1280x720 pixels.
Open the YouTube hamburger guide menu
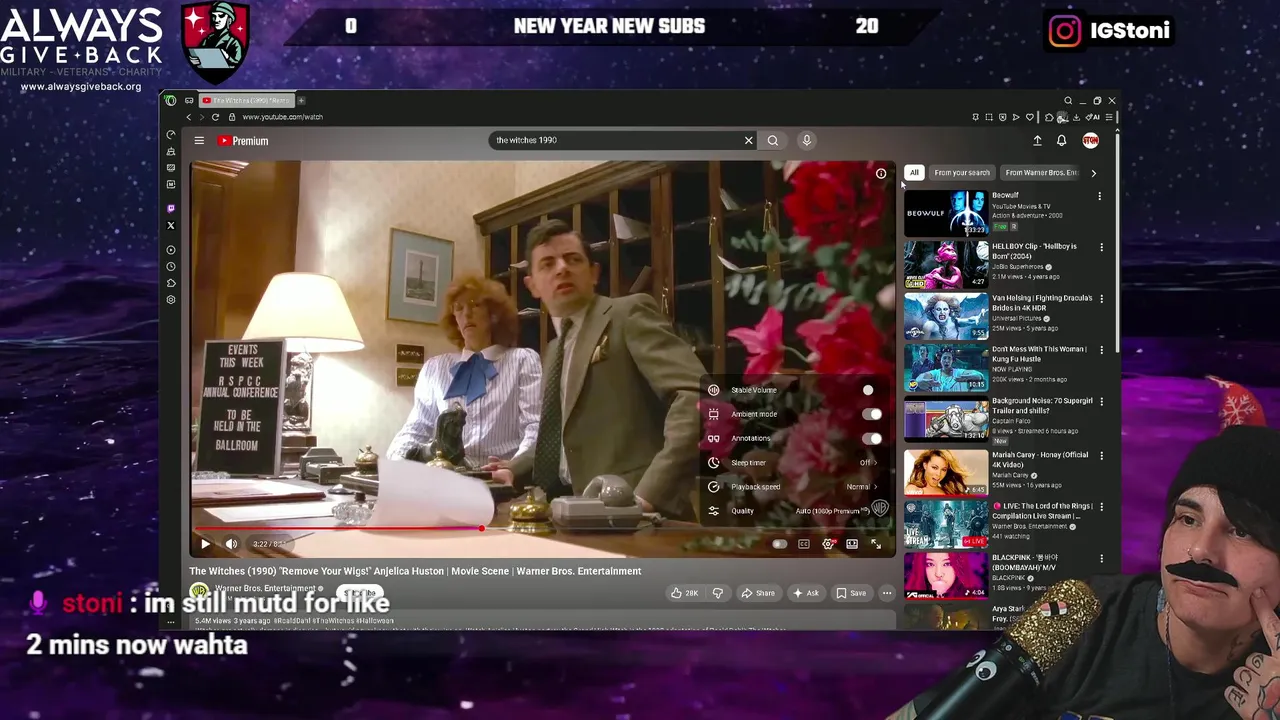point(199,141)
